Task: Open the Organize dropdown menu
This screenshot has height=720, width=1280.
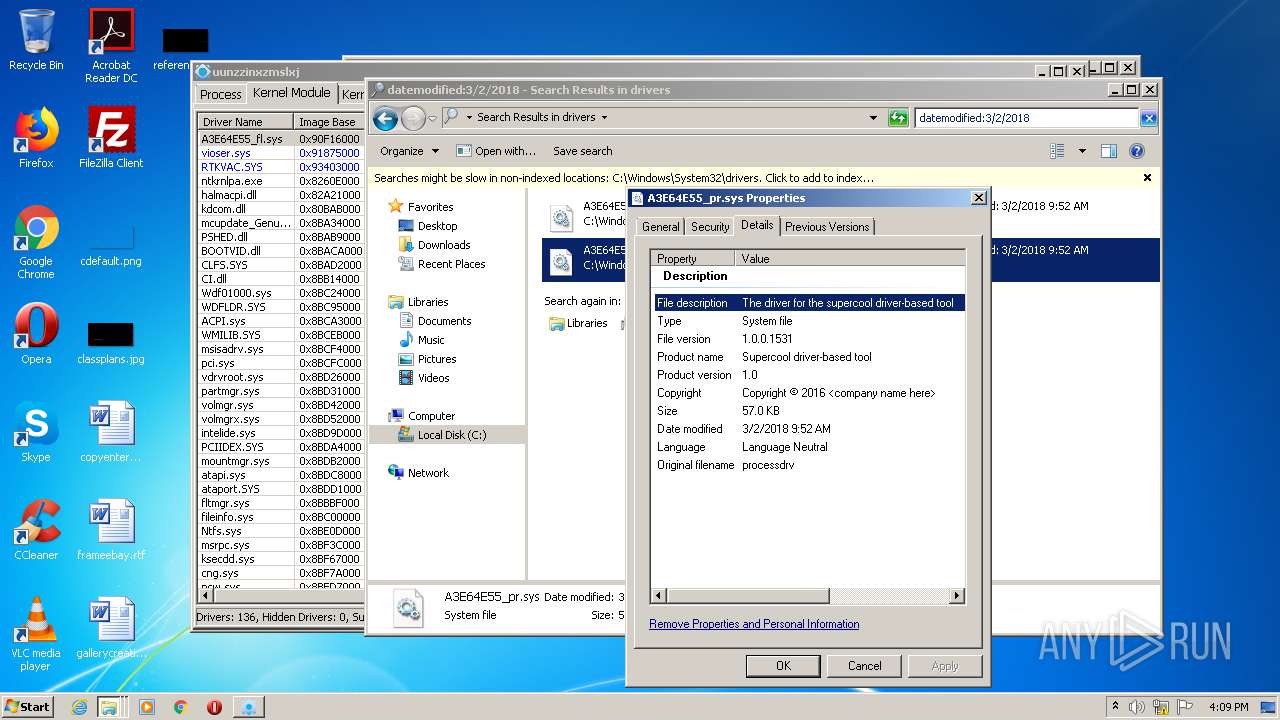Action: point(409,151)
